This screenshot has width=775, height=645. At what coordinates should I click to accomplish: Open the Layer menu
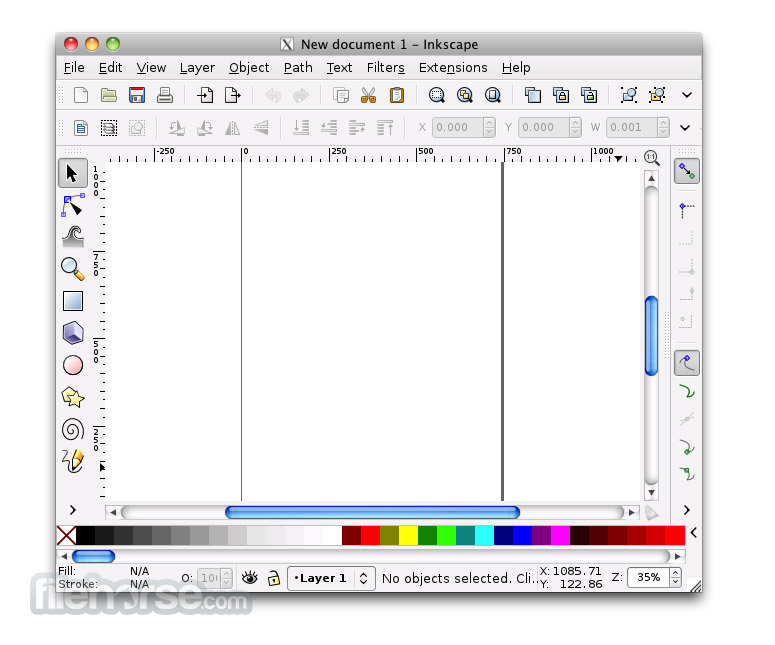(197, 67)
